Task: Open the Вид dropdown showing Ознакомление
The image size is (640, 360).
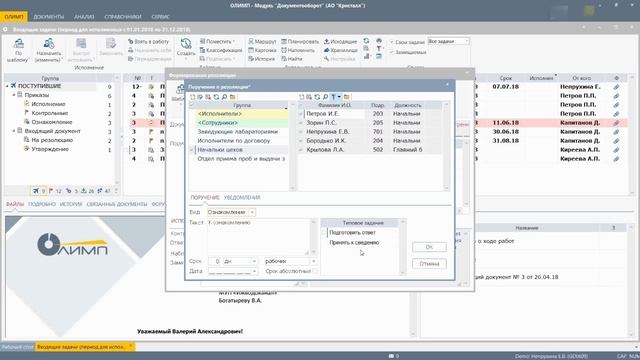Action: [x=252, y=212]
